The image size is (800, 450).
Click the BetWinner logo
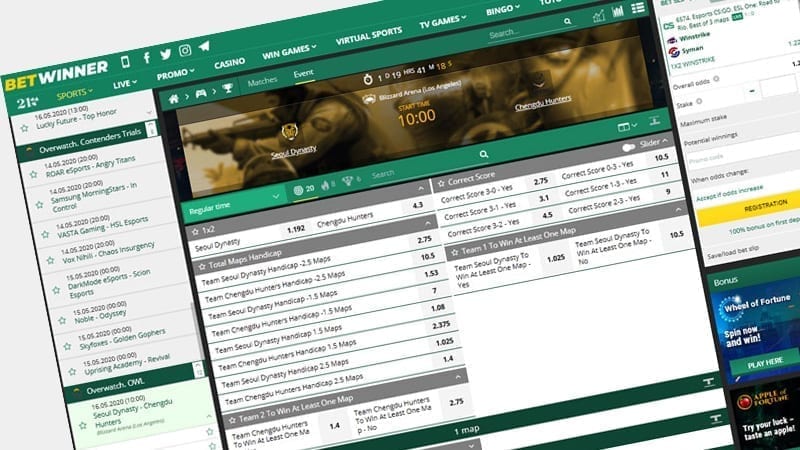click(x=56, y=76)
